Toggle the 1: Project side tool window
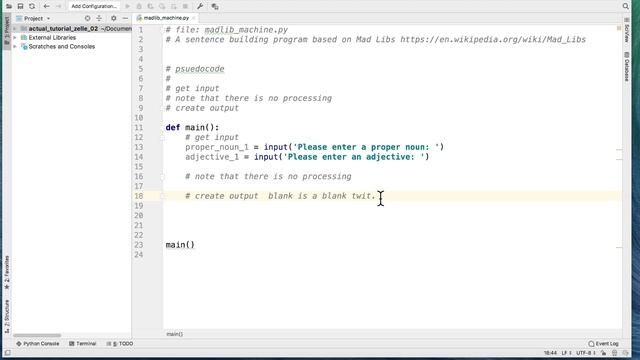The width and height of the screenshot is (640, 360). (x=7, y=31)
